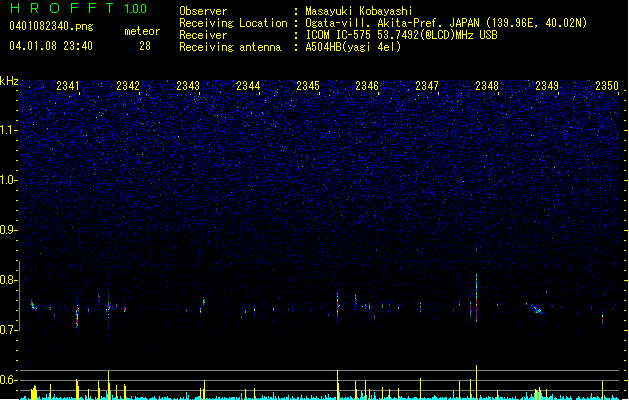Select the file name 0401082340.png

point(51,26)
